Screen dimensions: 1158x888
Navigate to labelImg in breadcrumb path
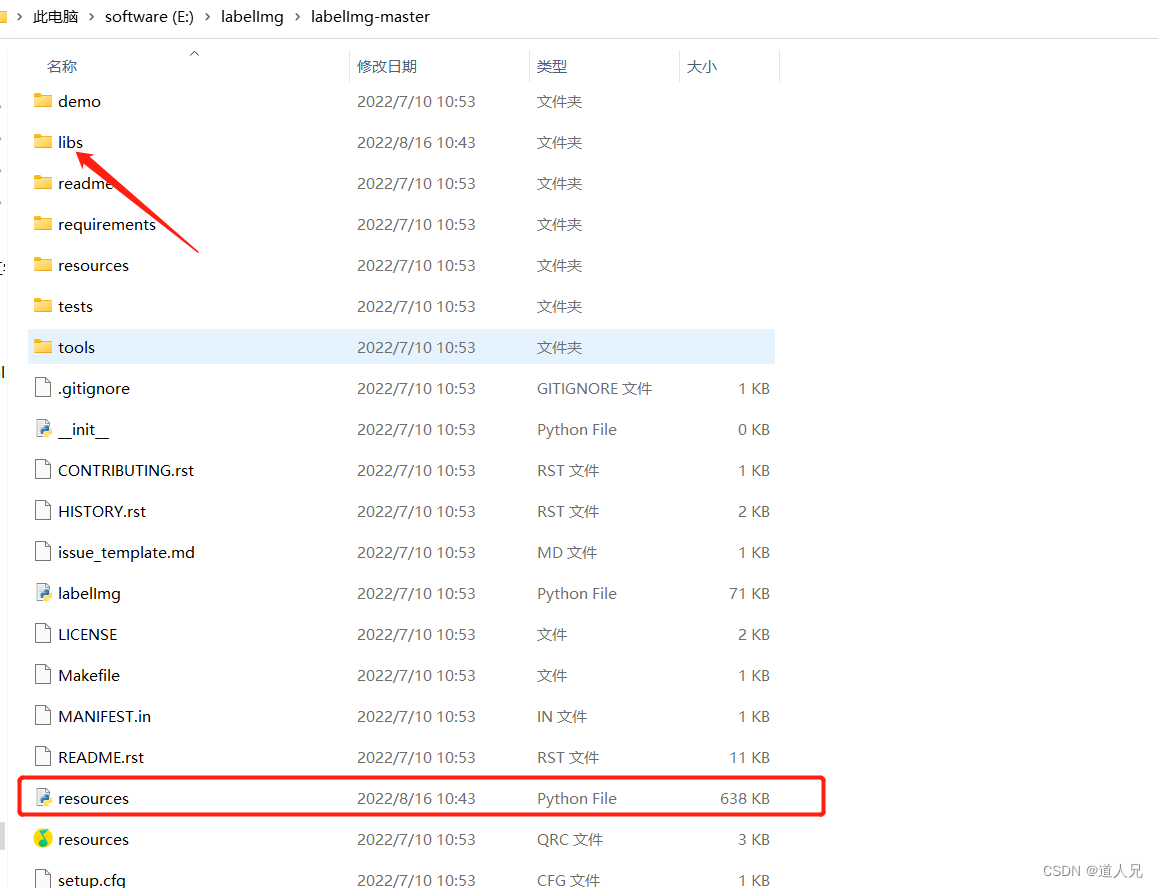click(x=252, y=16)
